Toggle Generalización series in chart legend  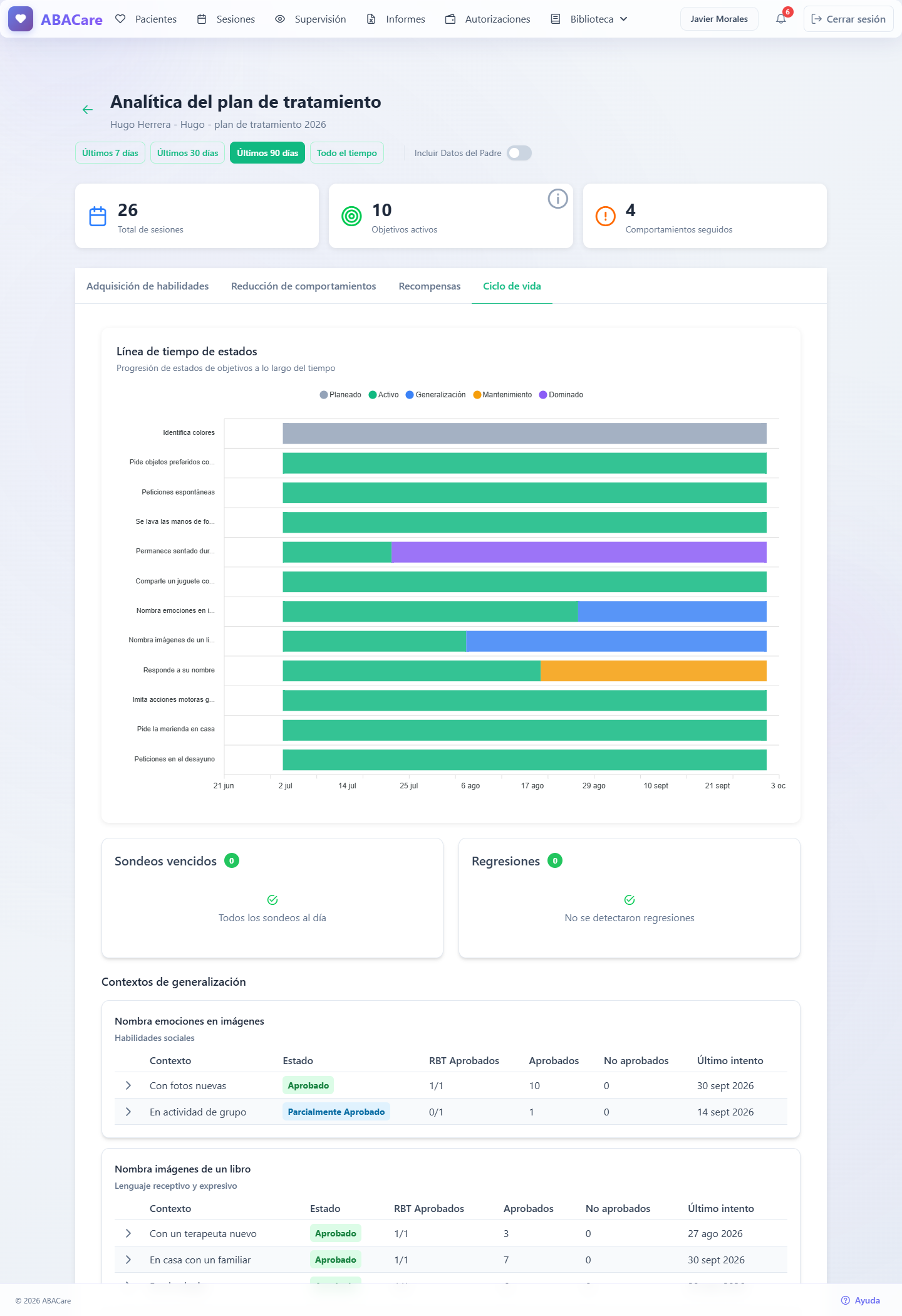click(x=435, y=395)
